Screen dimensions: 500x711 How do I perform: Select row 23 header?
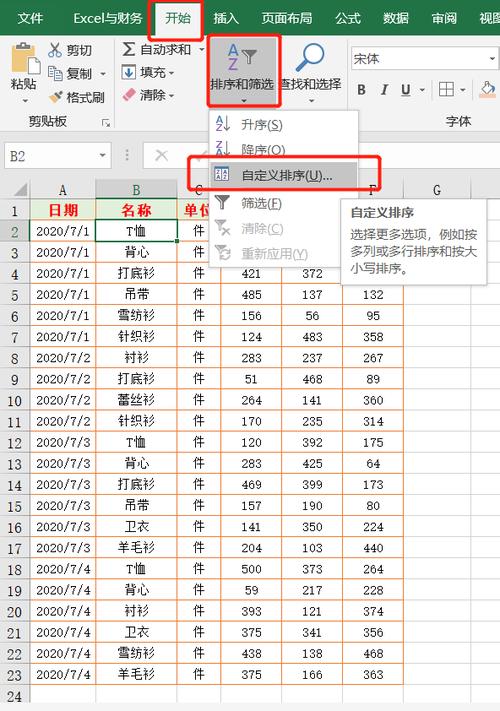pos(15,675)
